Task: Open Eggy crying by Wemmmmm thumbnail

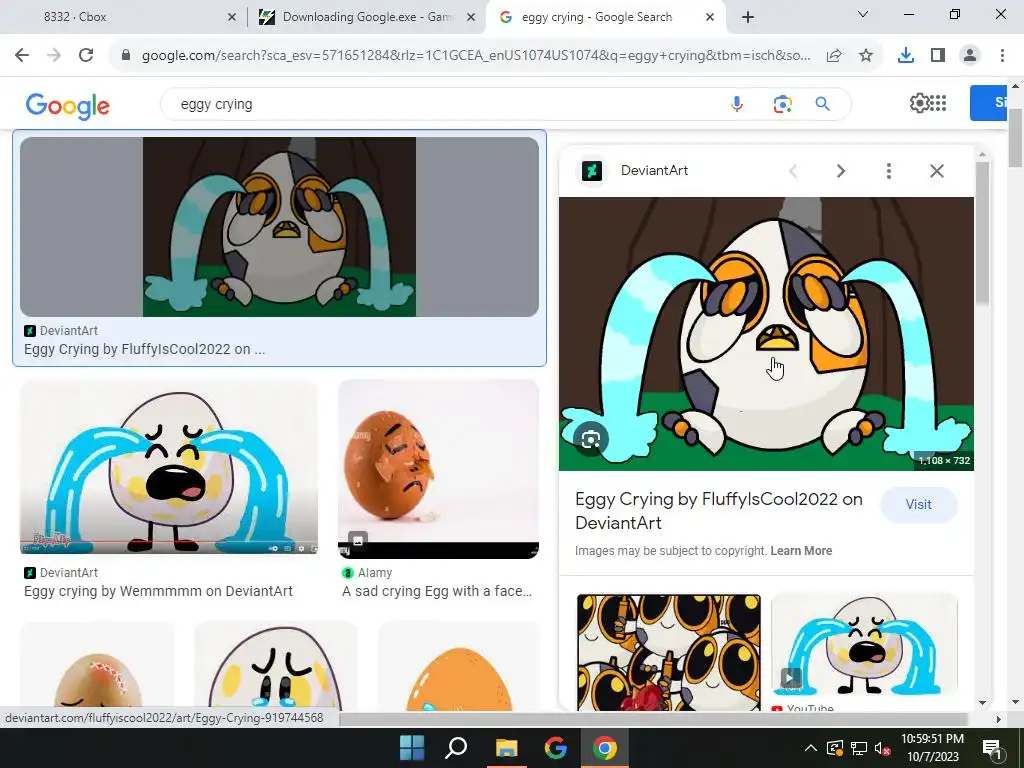Action: pyautogui.click(x=169, y=467)
